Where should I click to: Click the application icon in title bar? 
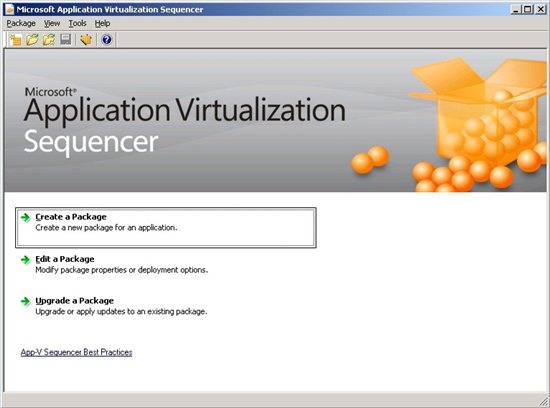click(x=10, y=9)
